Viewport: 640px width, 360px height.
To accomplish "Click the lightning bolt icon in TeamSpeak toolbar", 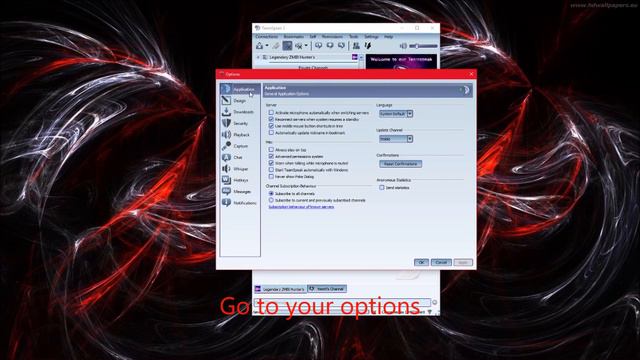I will tap(368, 46).
